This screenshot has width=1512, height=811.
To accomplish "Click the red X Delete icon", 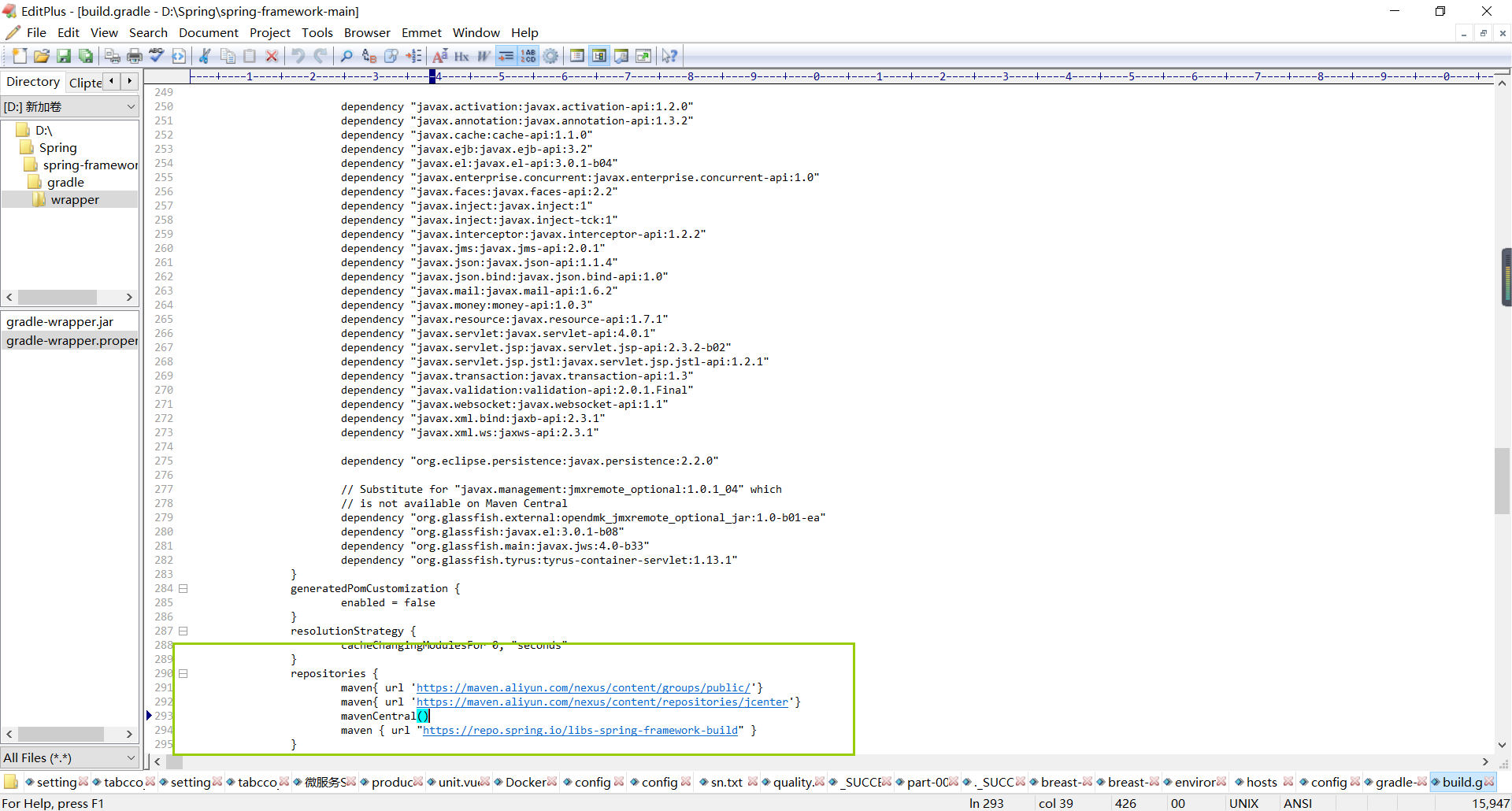I will click(x=272, y=56).
